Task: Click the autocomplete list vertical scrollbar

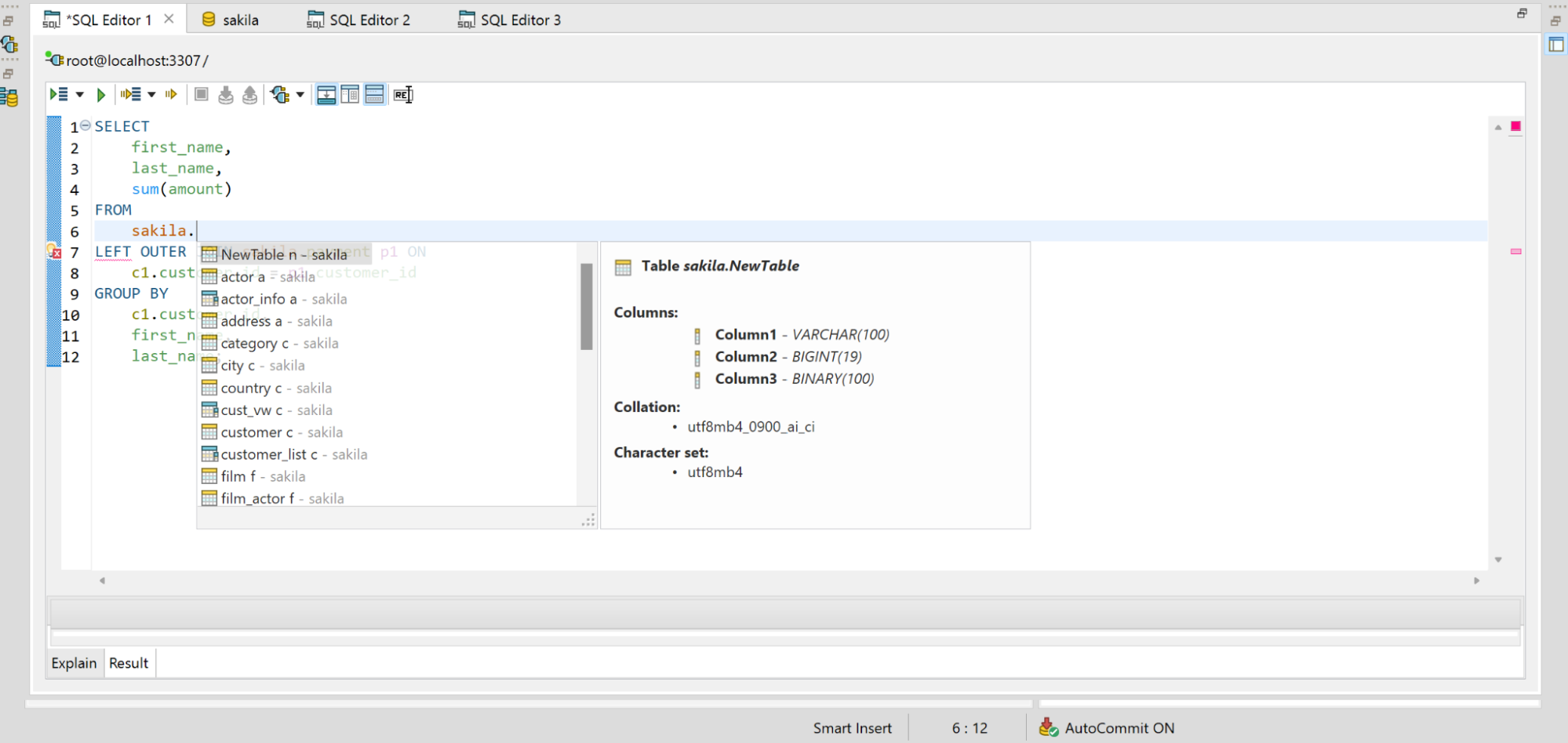Action: (x=586, y=307)
